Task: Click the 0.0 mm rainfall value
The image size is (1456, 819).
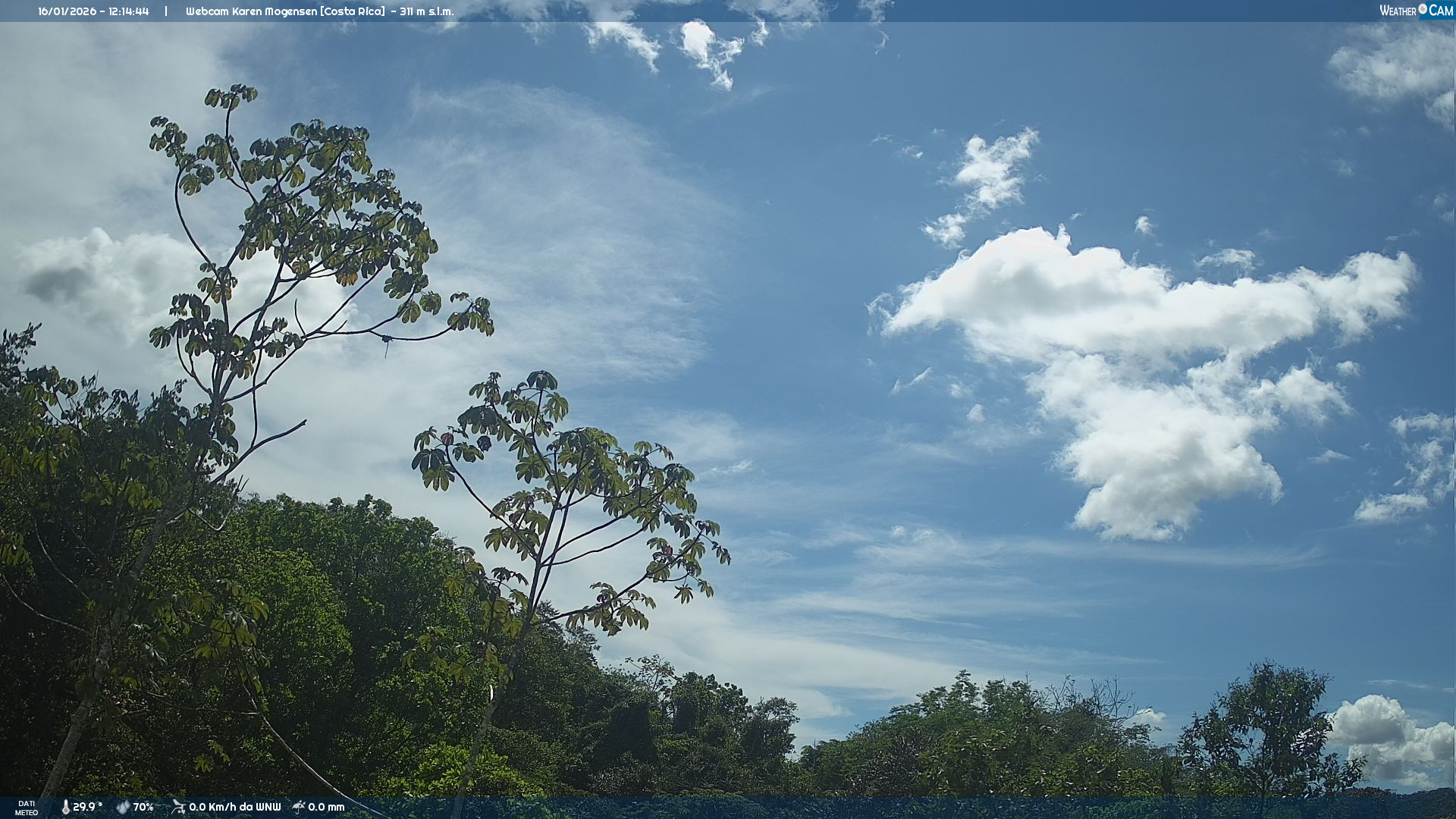Action: 326,808
